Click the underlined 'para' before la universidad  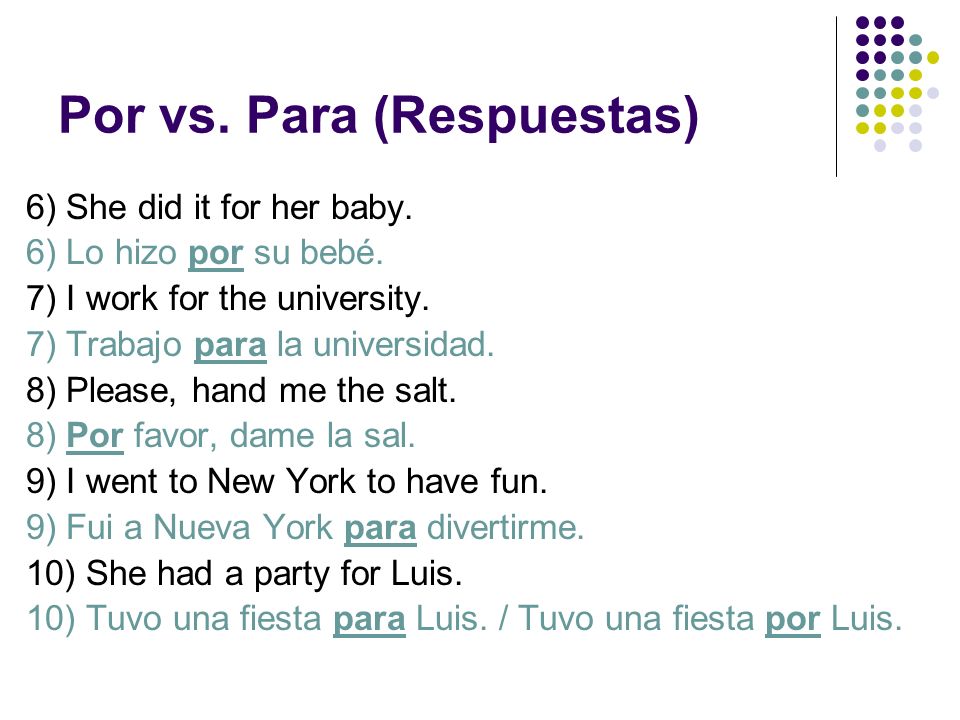(x=230, y=345)
